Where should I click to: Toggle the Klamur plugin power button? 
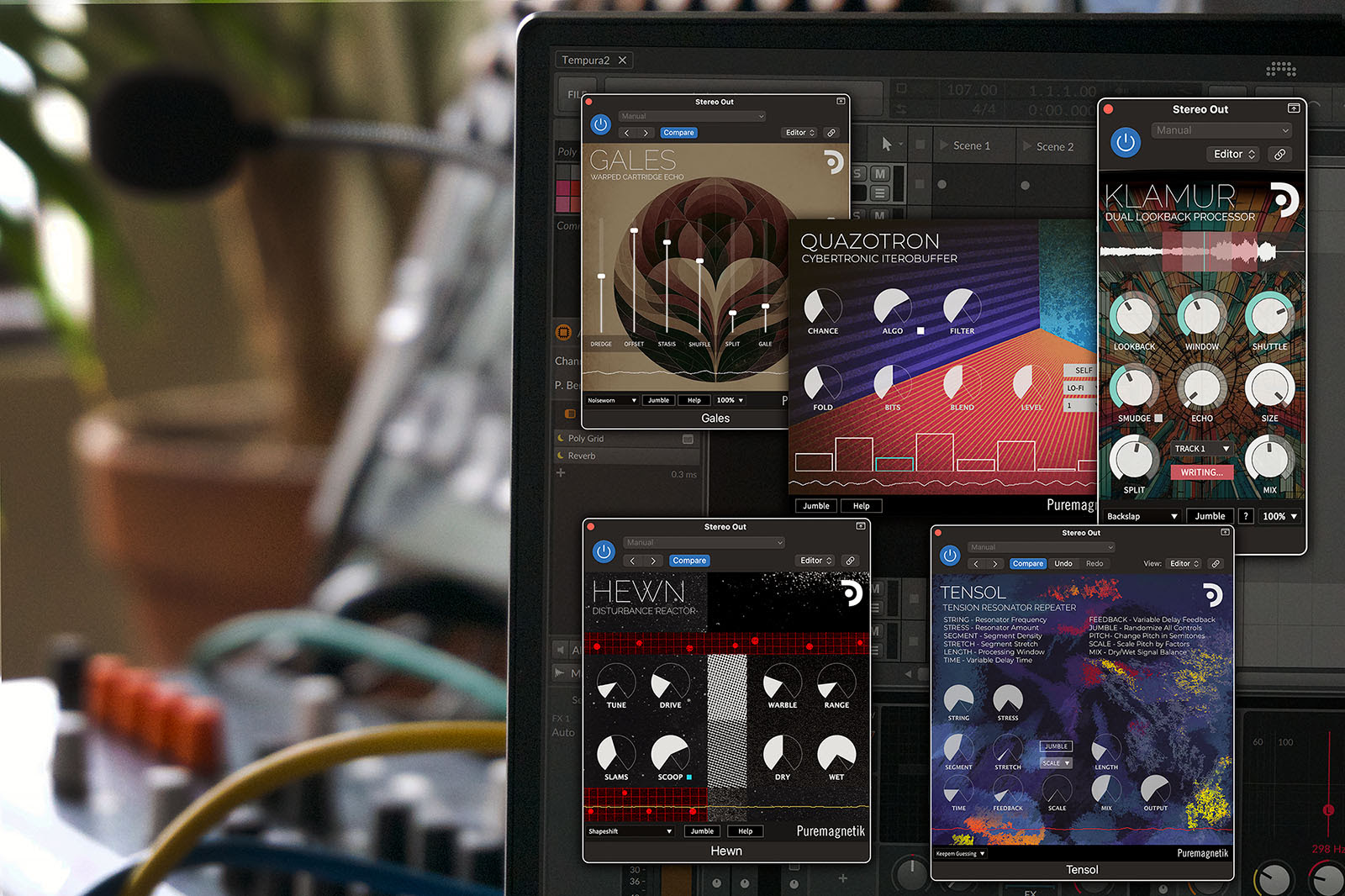(1126, 142)
